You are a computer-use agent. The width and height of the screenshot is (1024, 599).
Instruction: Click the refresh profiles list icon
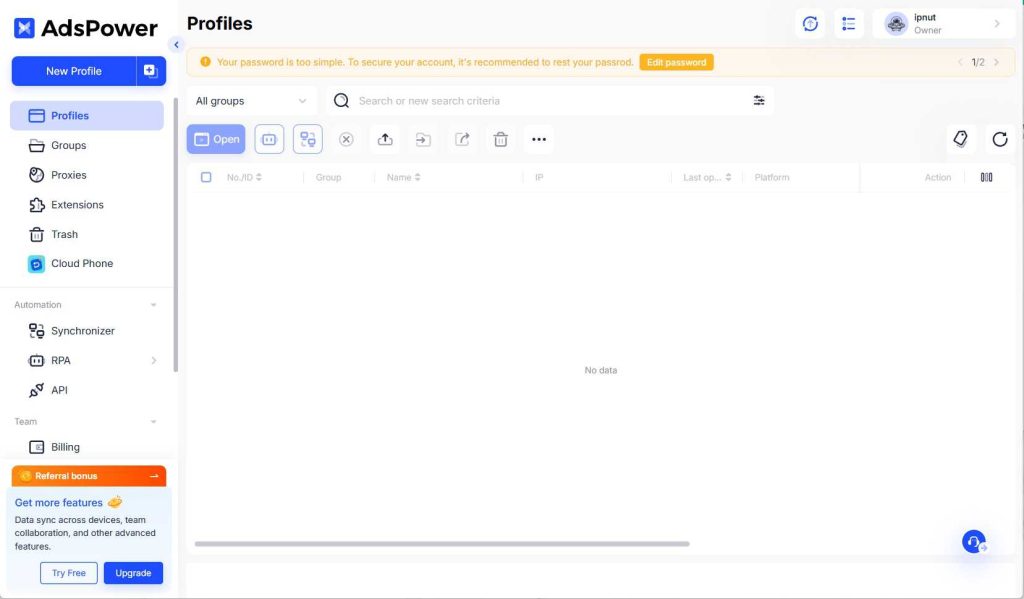pyautogui.click(x=999, y=140)
